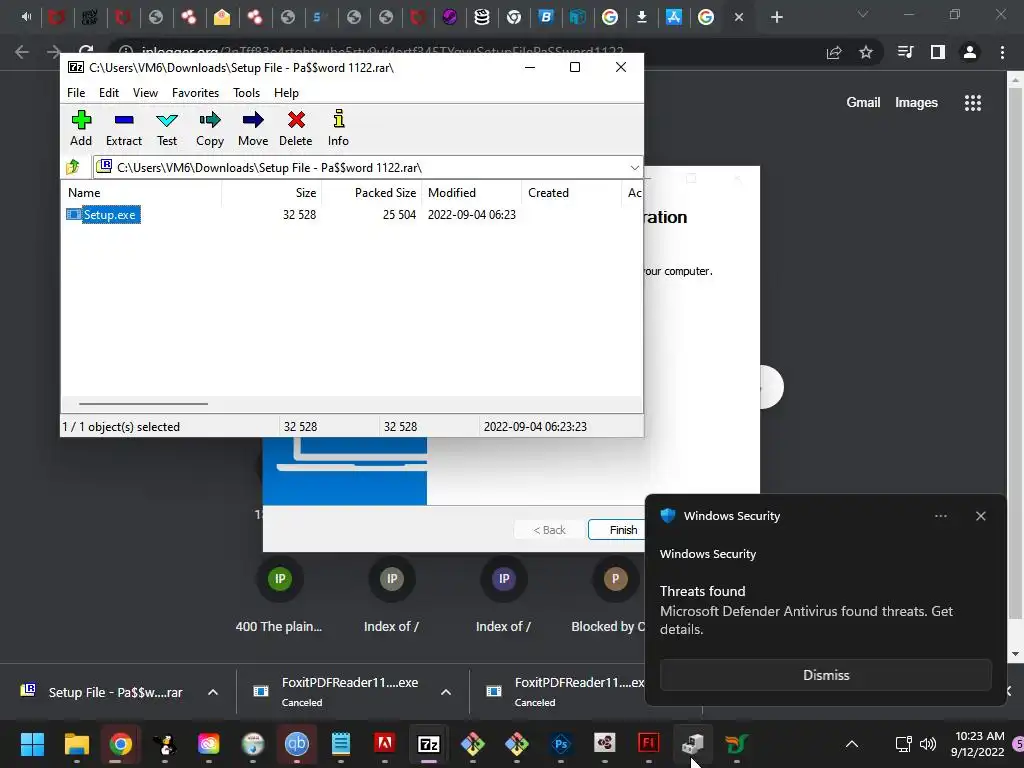Screen dimensions: 1024x768
Task: Open the File menu in 7-Zip
Action: click(x=76, y=93)
